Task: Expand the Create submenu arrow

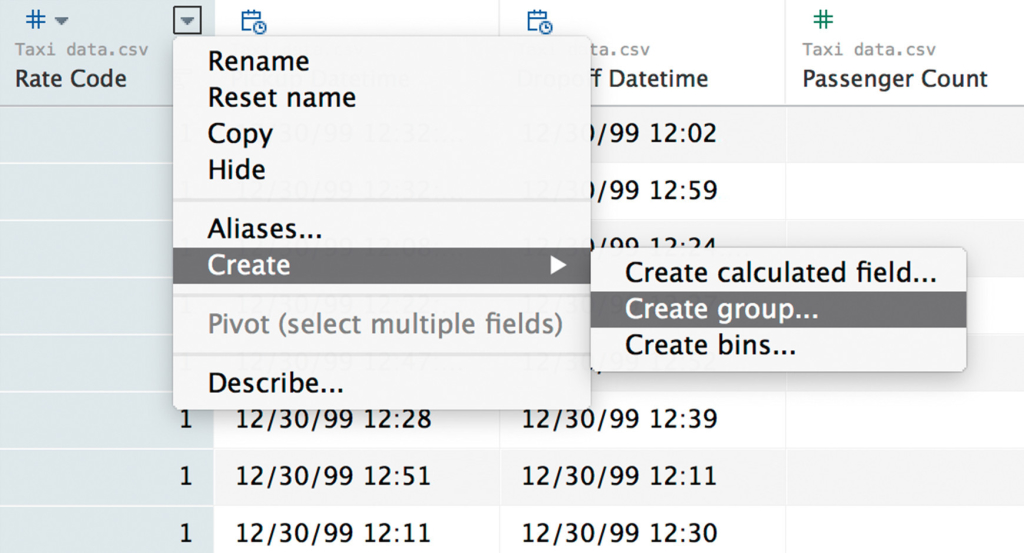Action: pyautogui.click(x=558, y=265)
